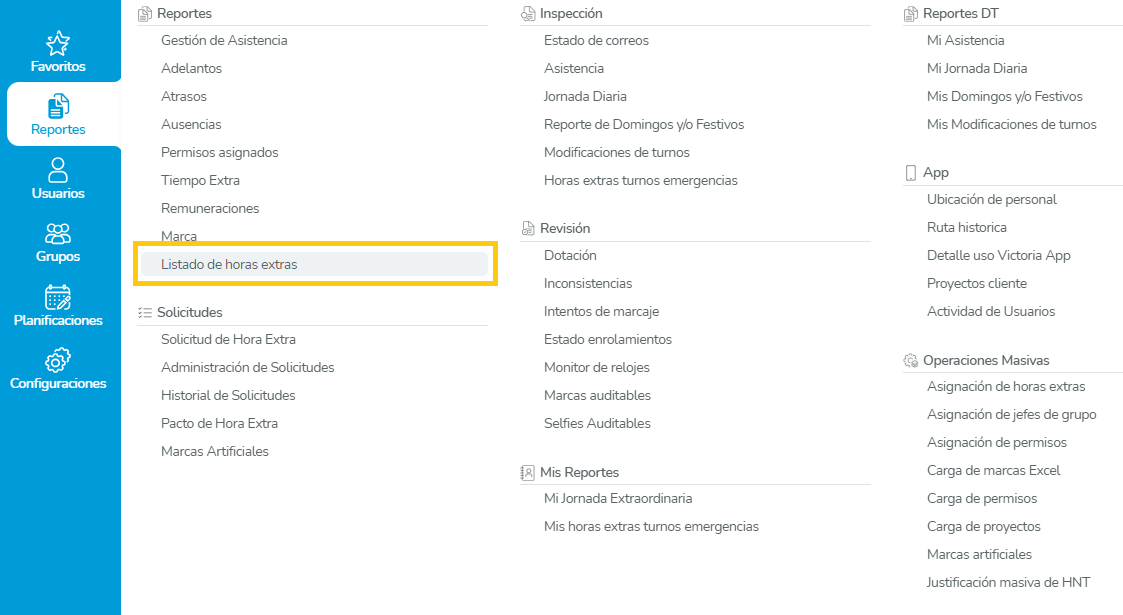This screenshot has height=615, width=1123.
Task: Open the Configuraciones gear icon
Action: coord(58,361)
